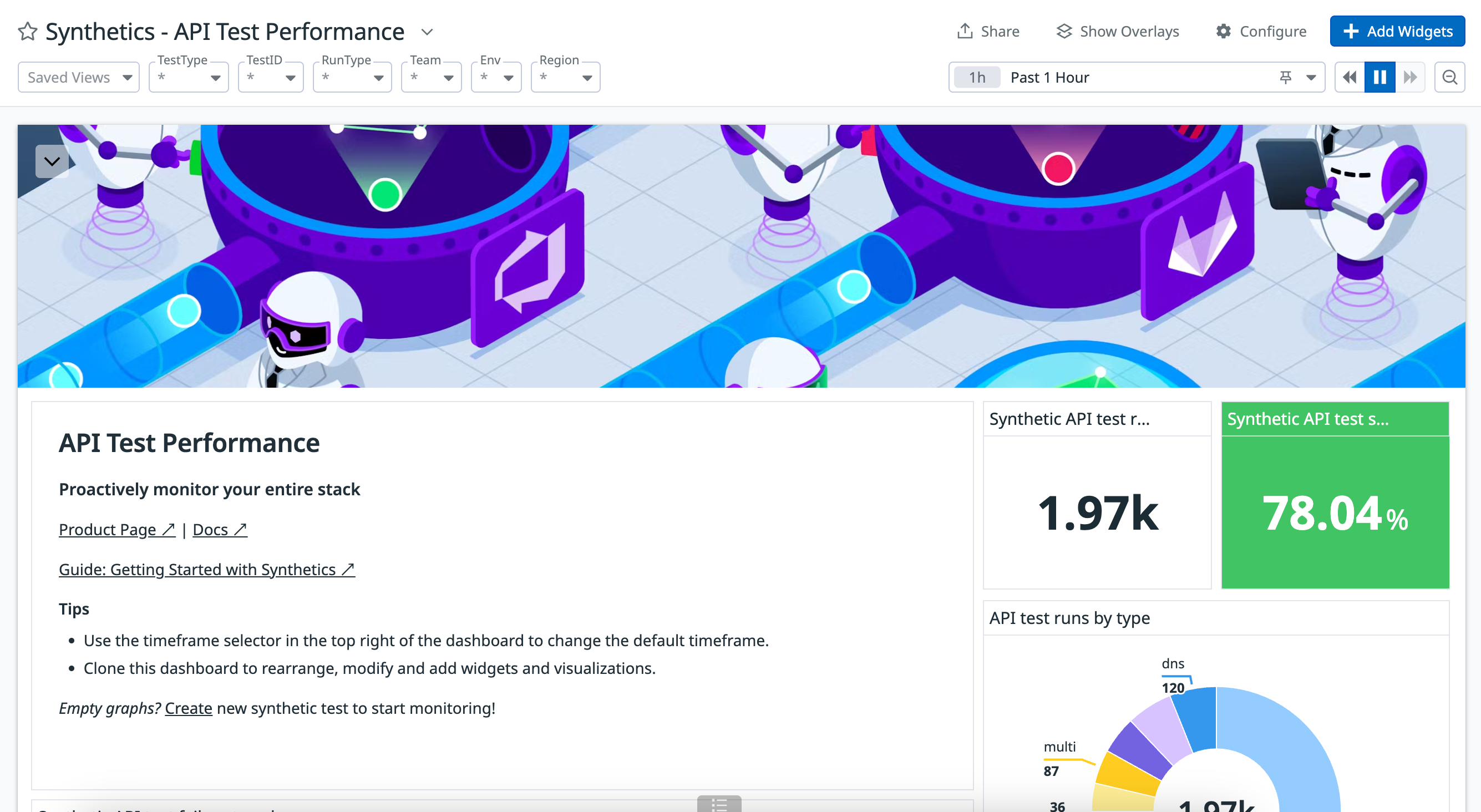Click the dark blue dns pie slice
Screen dimensions: 1481x812
[1198, 719]
